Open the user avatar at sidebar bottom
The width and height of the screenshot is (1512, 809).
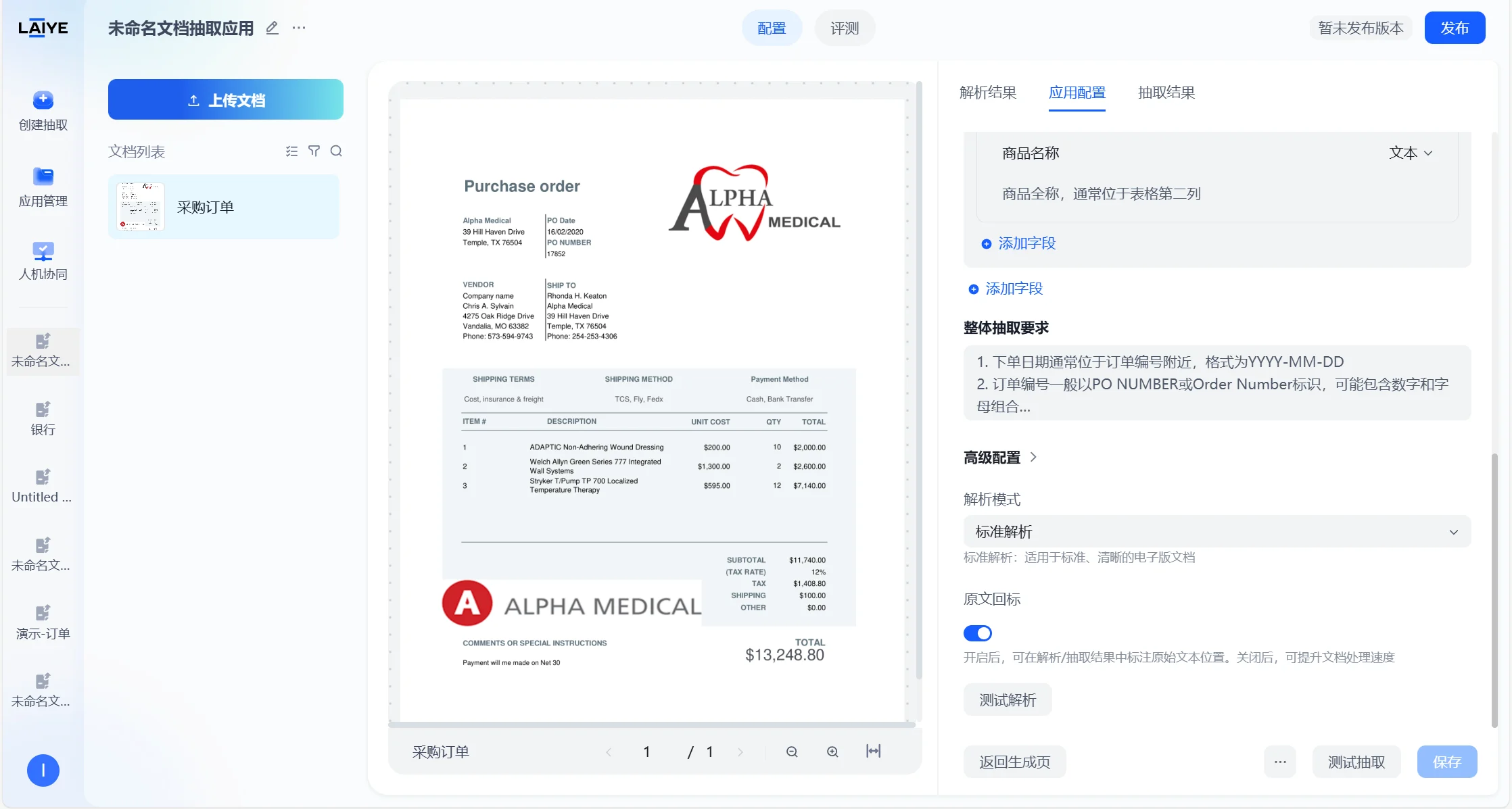point(43,770)
